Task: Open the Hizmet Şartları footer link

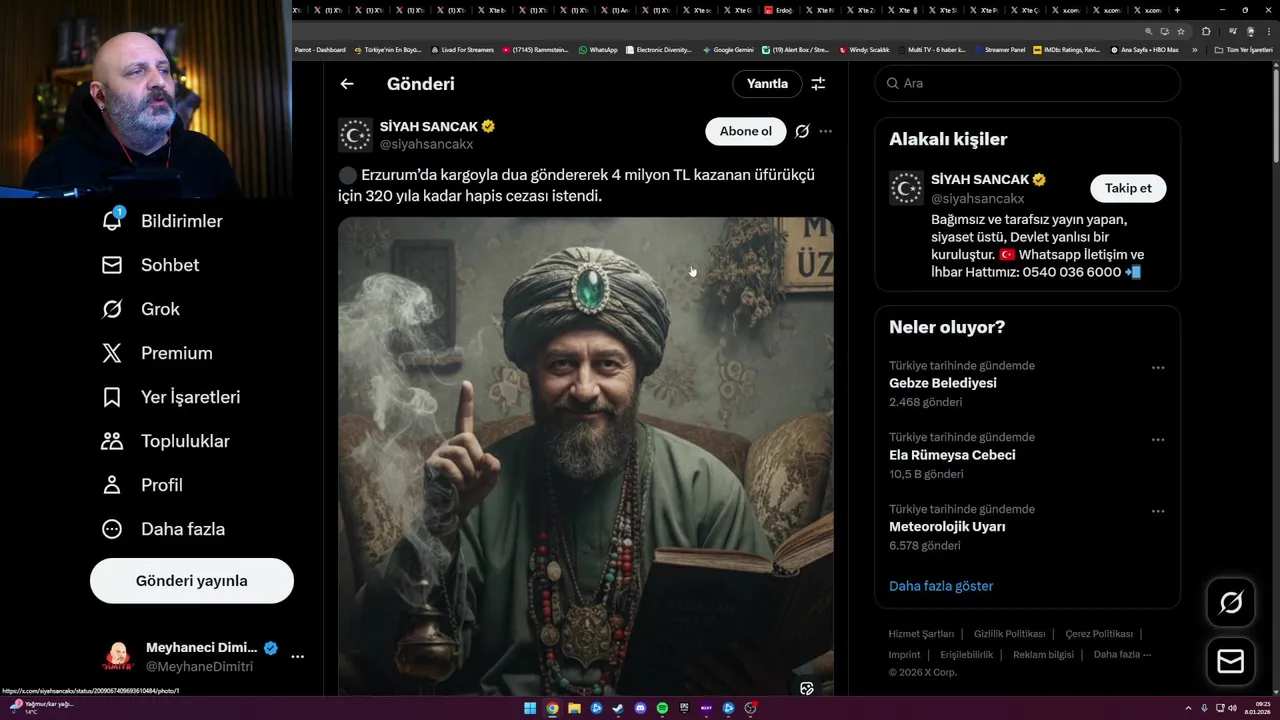Action: 921,634
